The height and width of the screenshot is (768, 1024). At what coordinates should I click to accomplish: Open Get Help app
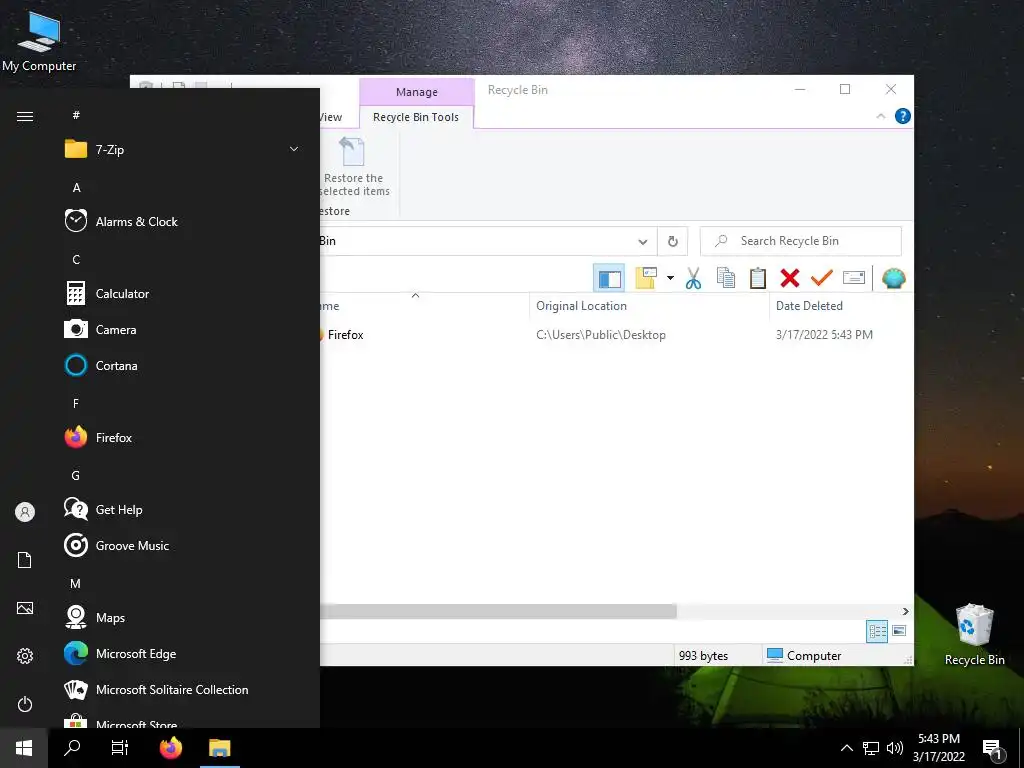182,509
